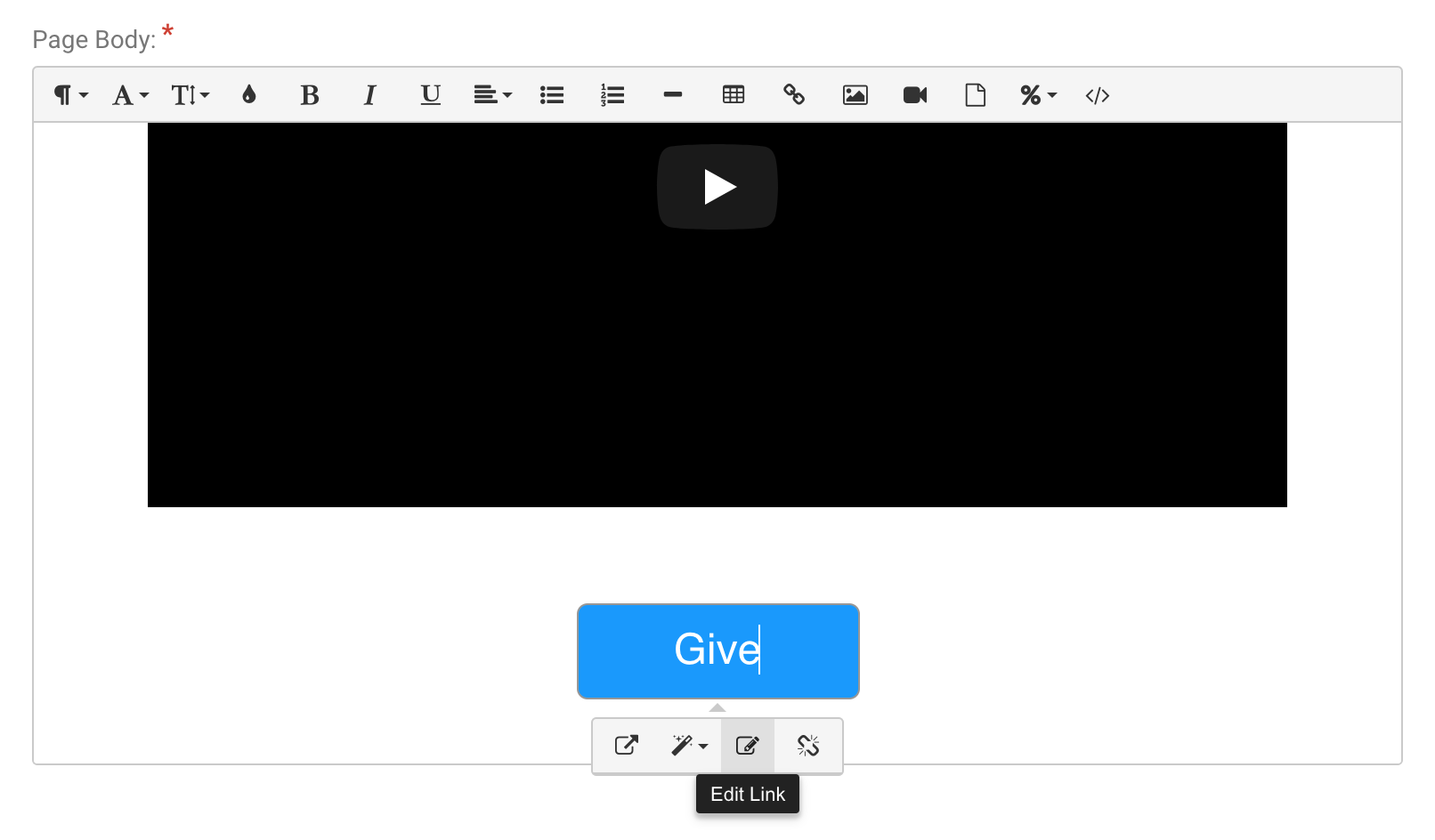
Task: Open the font size dropdown
Action: pyautogui.click(x=190, y=95)
